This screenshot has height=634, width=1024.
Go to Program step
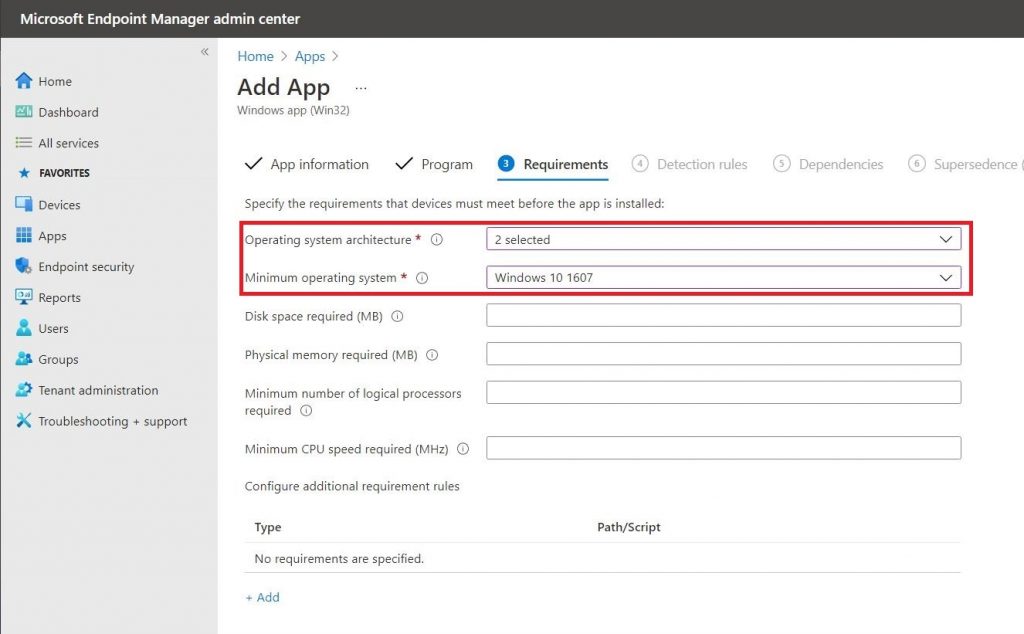(434, 164)
